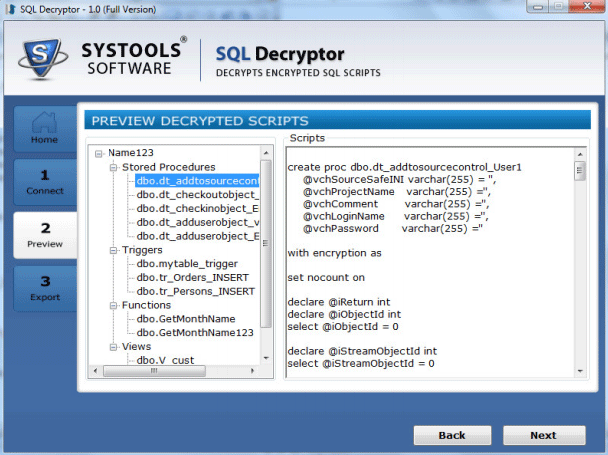Click the Functions label in tree
Viewport: 608px width, 455px height.
pyautogui.click(x=146, y=305)
